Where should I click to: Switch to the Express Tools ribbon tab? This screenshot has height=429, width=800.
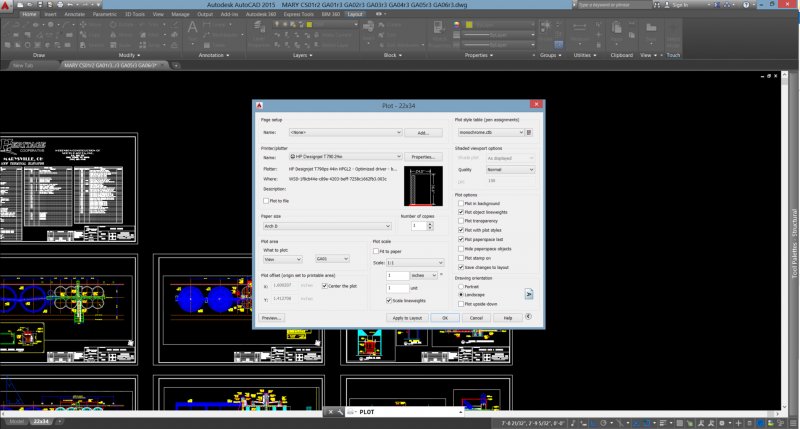pos(298,14)
